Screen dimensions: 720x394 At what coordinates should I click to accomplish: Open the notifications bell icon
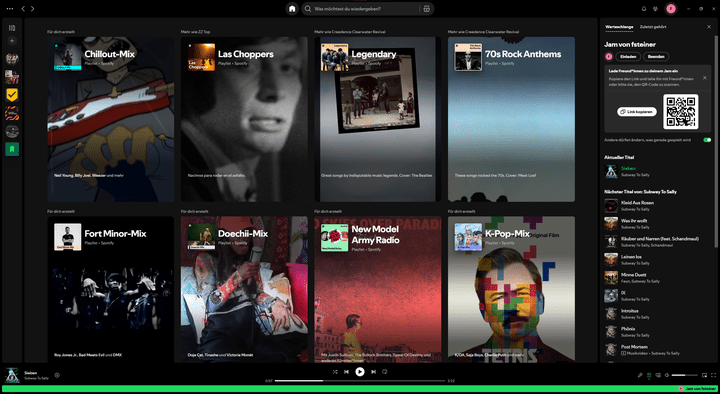(x=644, y=9)
